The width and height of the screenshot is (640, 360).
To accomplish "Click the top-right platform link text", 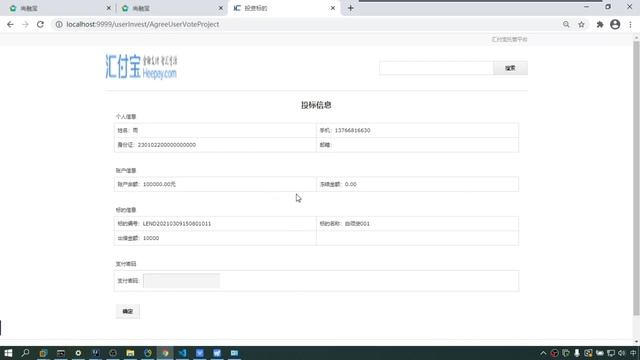I will pos(509,40).
